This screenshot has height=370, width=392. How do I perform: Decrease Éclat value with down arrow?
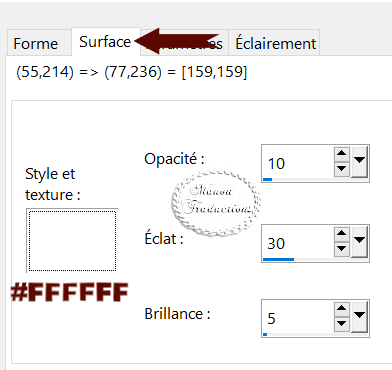341,248
